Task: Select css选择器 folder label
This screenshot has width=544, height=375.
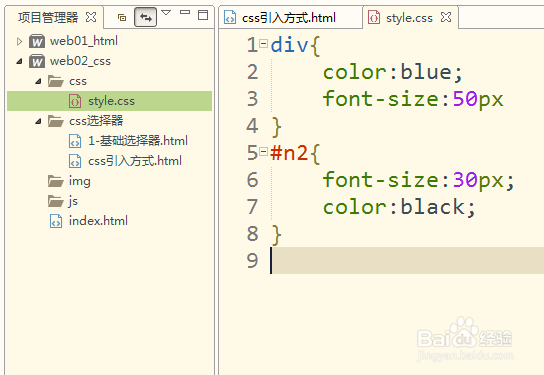Action: 96,121
